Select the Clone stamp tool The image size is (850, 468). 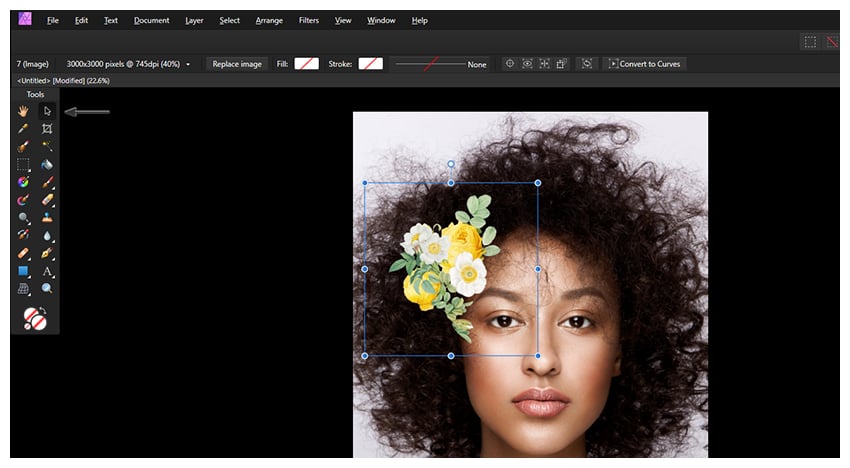pos(47,218)
